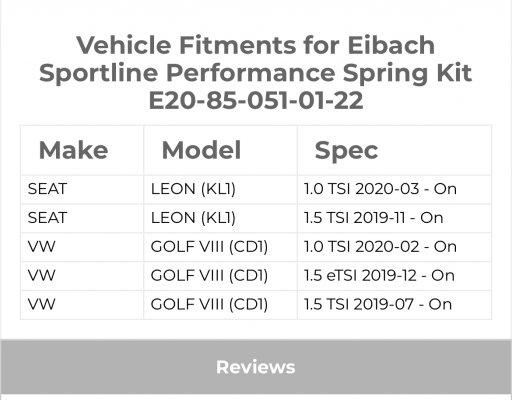The image size is (512, 400).
Task: Click the Make column header
Action: (x=73, y=150)
